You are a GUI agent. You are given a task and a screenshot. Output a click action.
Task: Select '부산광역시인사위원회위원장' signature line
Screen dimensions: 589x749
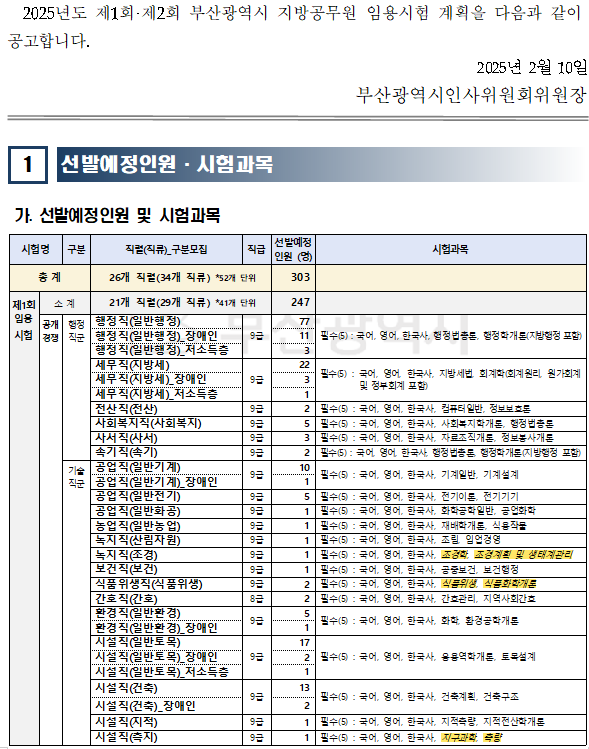click(471, 95)
